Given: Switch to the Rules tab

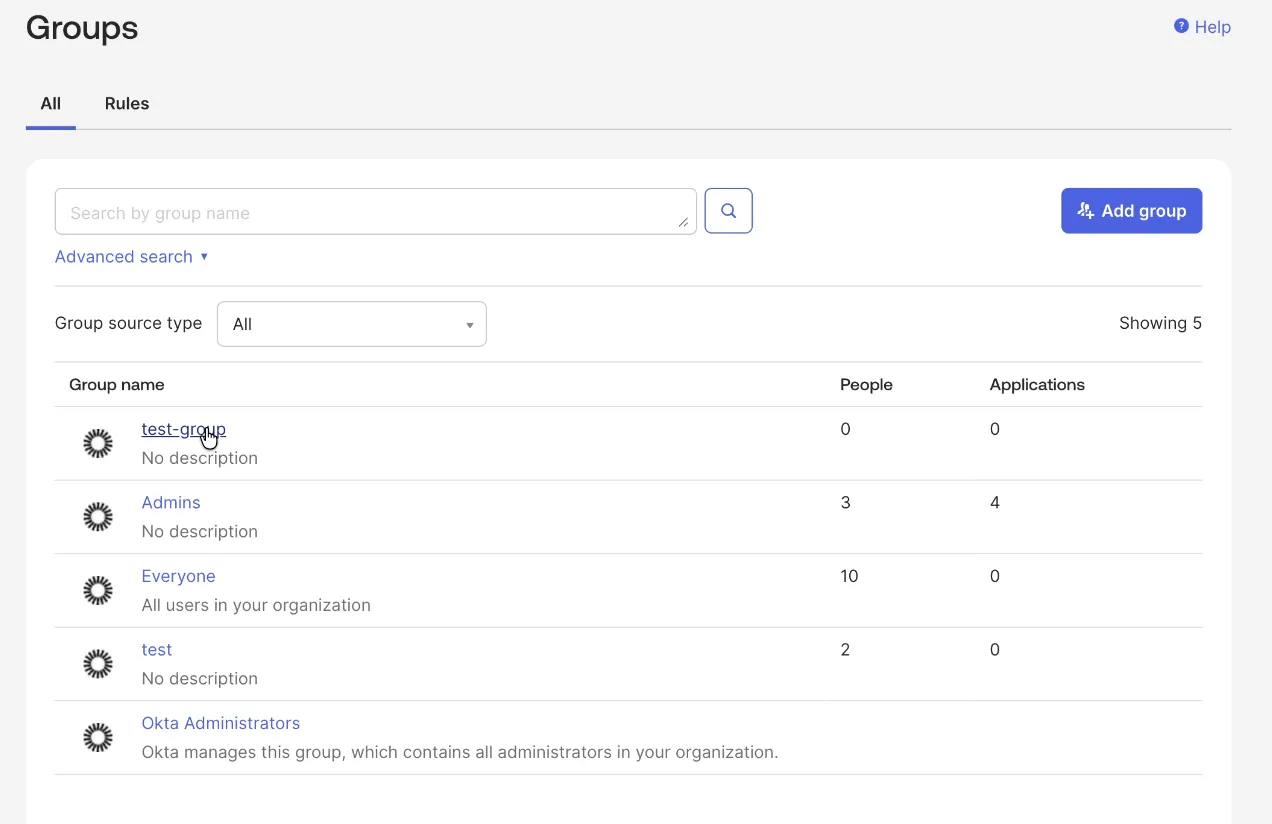Looking at the screenshot, I should click(x=127, y=104).
